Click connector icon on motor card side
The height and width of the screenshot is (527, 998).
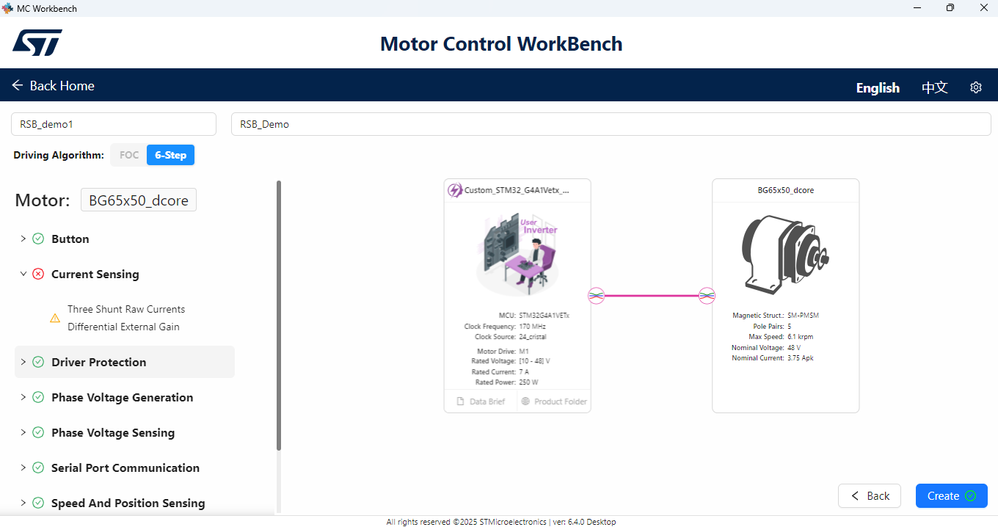coord(706,295)
